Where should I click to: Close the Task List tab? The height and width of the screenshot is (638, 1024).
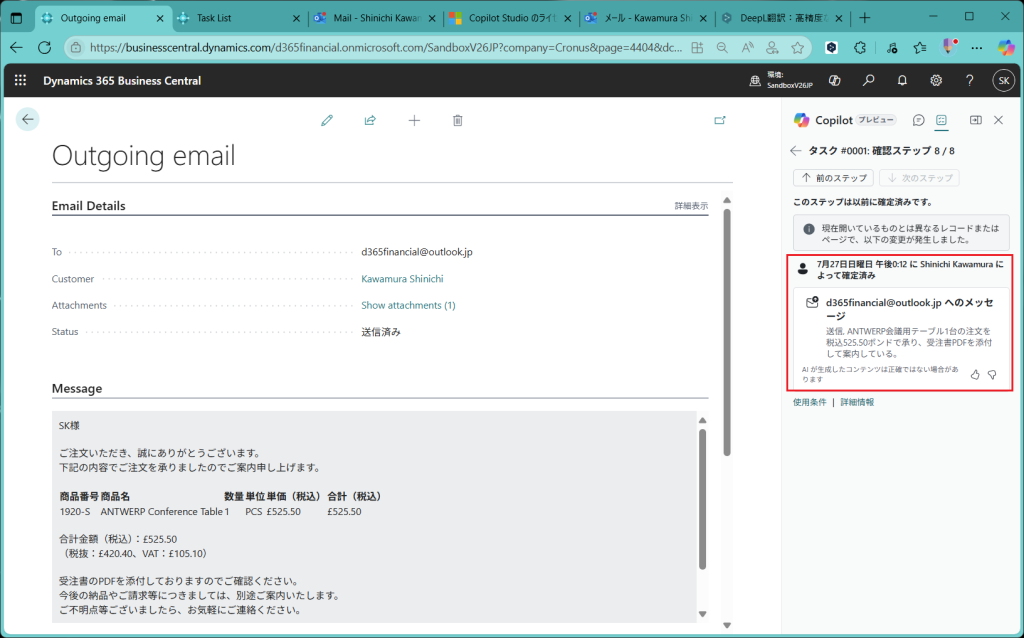pyautogui.click(x=296, y=18)
